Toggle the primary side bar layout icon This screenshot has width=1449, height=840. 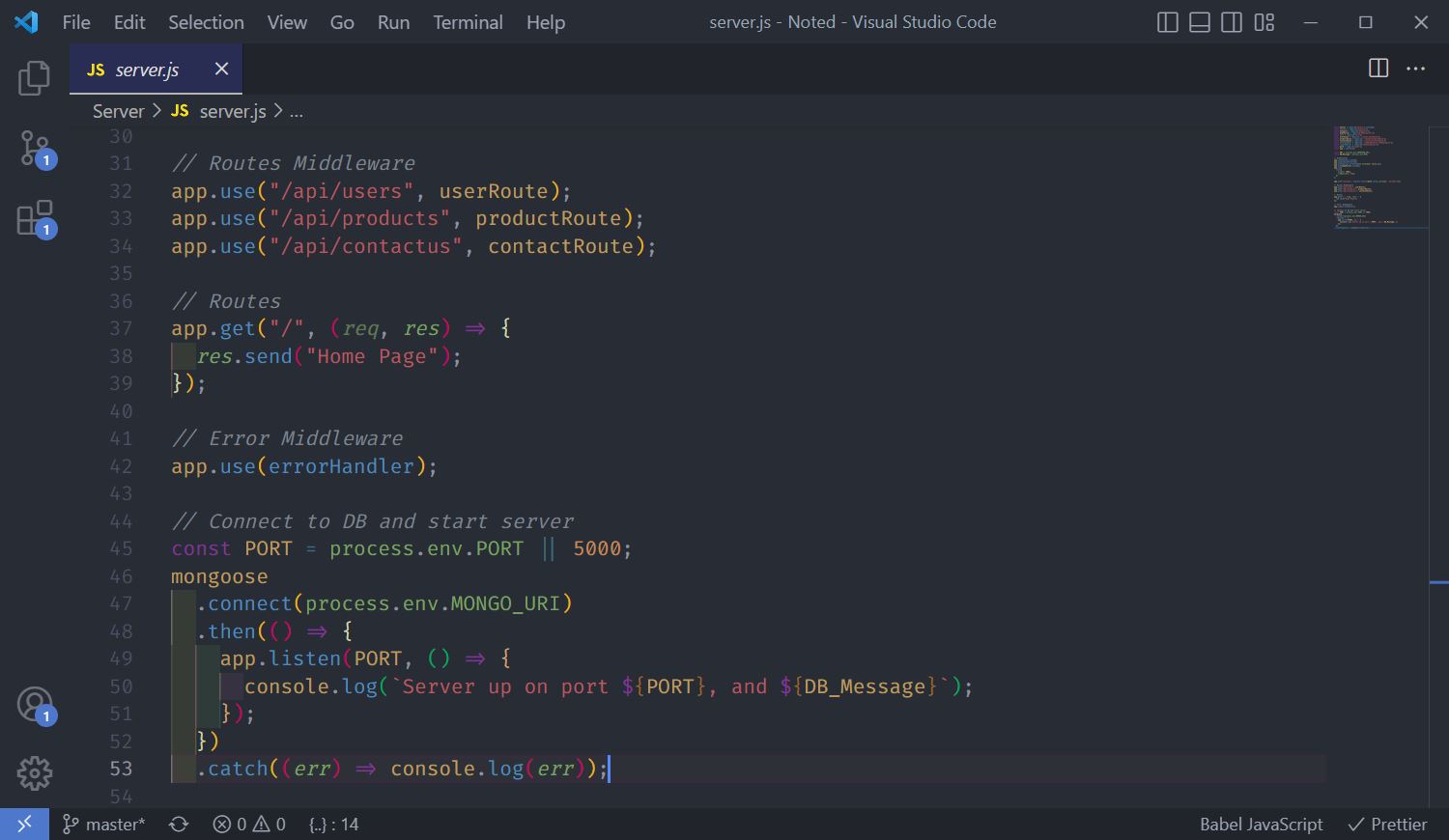coord(1168,22)
